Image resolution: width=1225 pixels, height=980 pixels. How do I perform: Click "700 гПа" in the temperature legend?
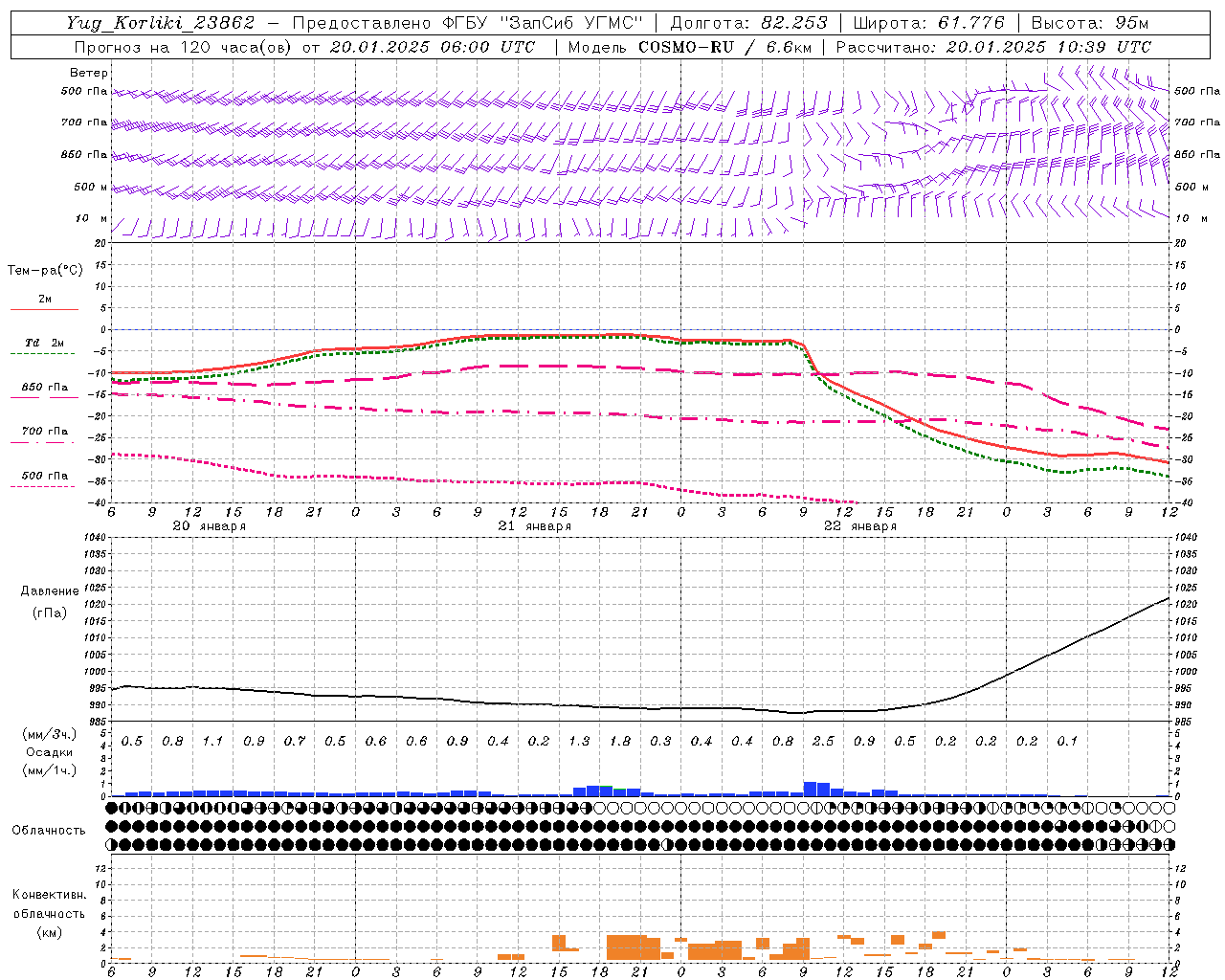pos(44,431)
